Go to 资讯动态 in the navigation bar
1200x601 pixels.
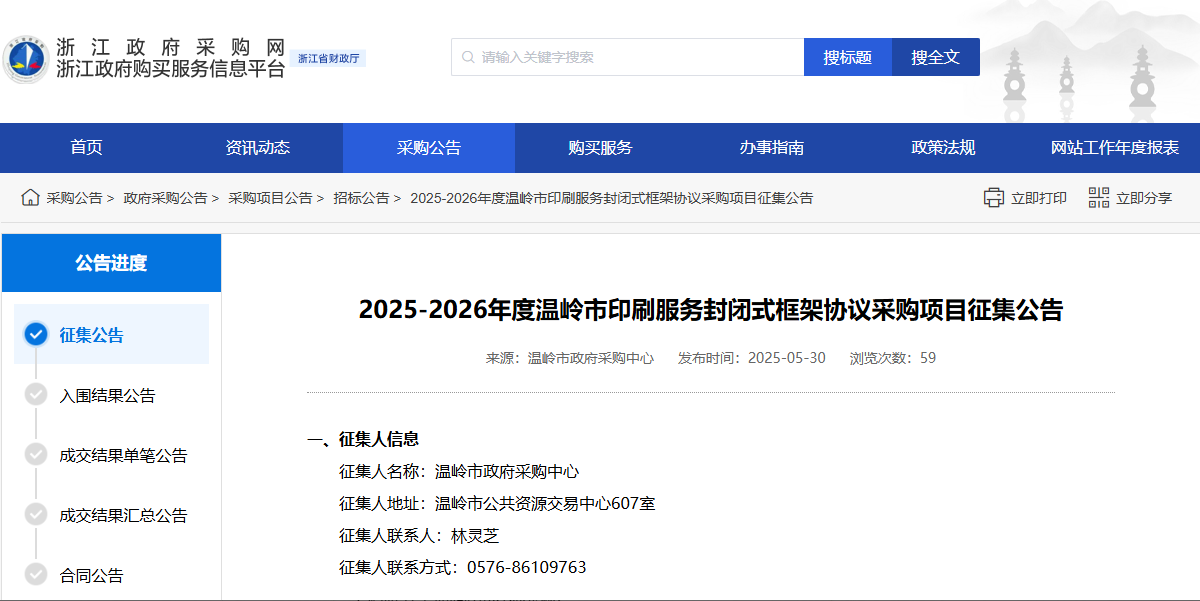coord(257,148)
